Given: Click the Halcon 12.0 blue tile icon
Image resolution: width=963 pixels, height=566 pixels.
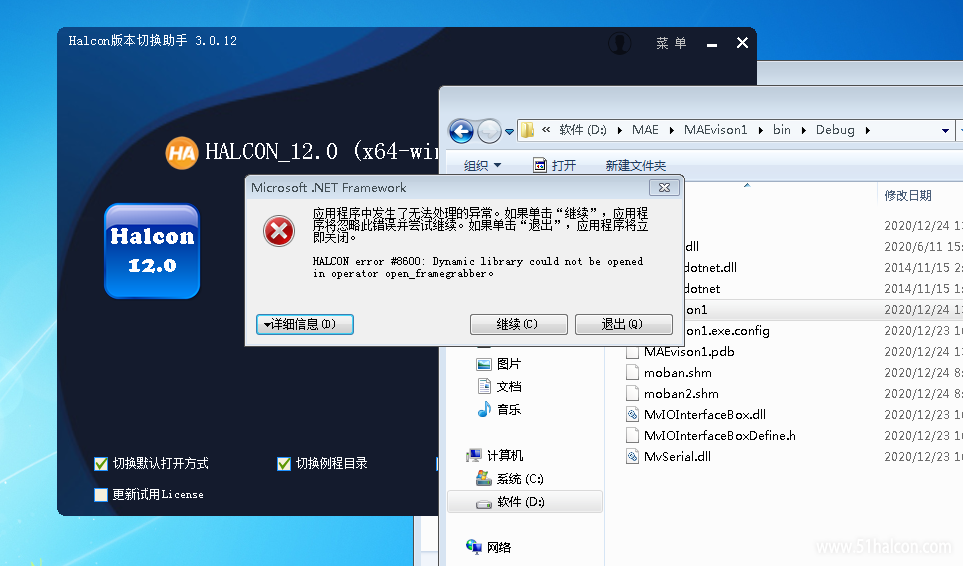Looking at the screenshot, I should tap(152, 251).
